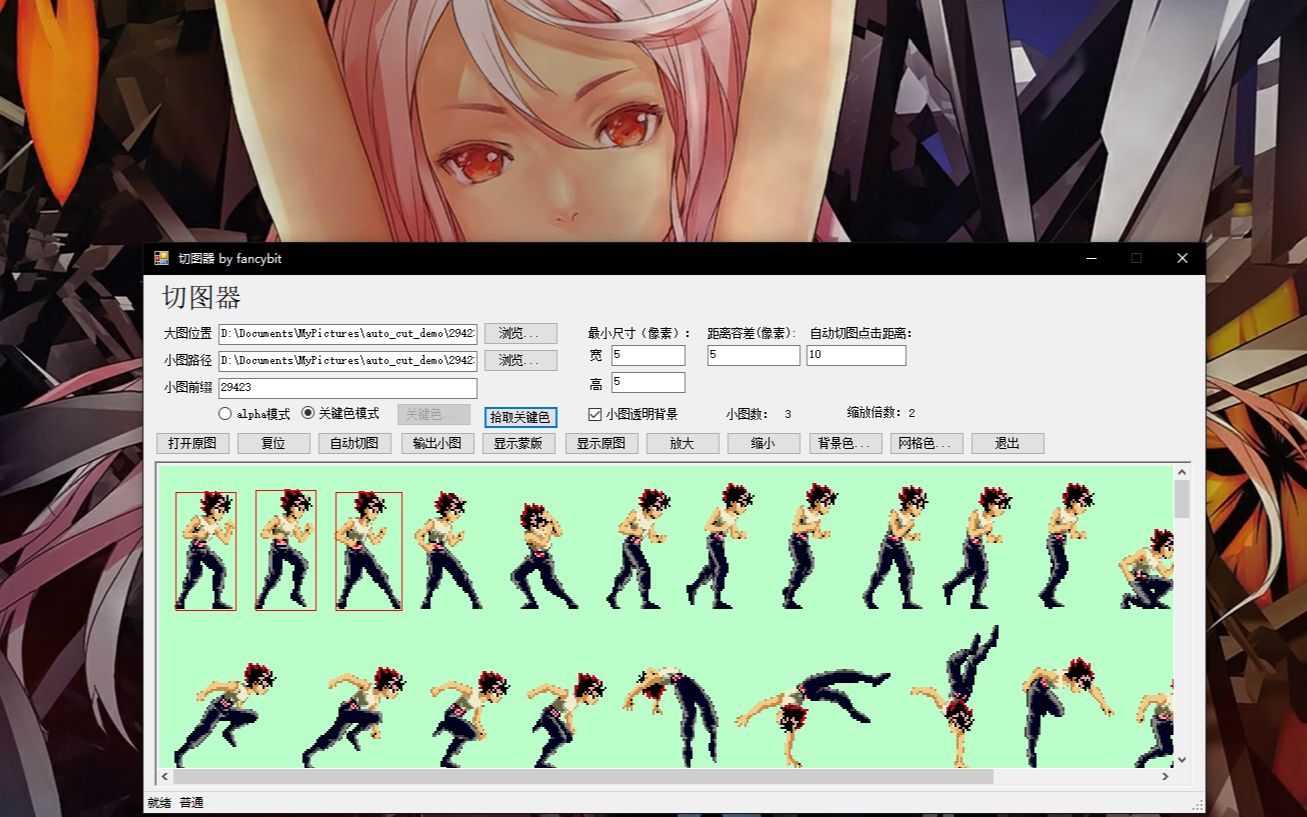This screenshot has width=1307, height=817.
Task: Click the 切图器 heading text
Action: (x=202, y=298)
